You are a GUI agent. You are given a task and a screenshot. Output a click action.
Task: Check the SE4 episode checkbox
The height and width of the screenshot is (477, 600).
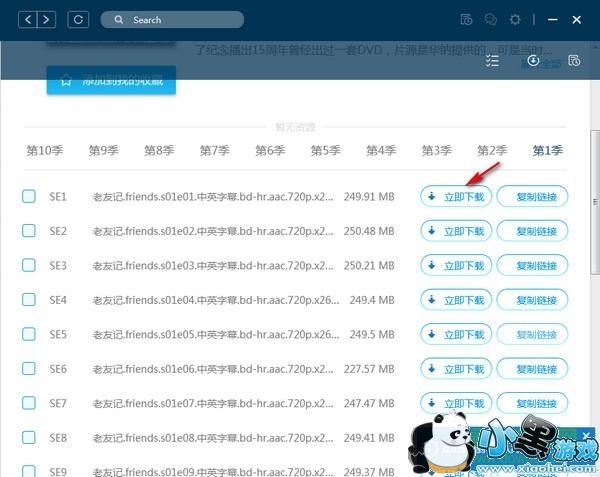pyautogui.click(x=29, y=300)
